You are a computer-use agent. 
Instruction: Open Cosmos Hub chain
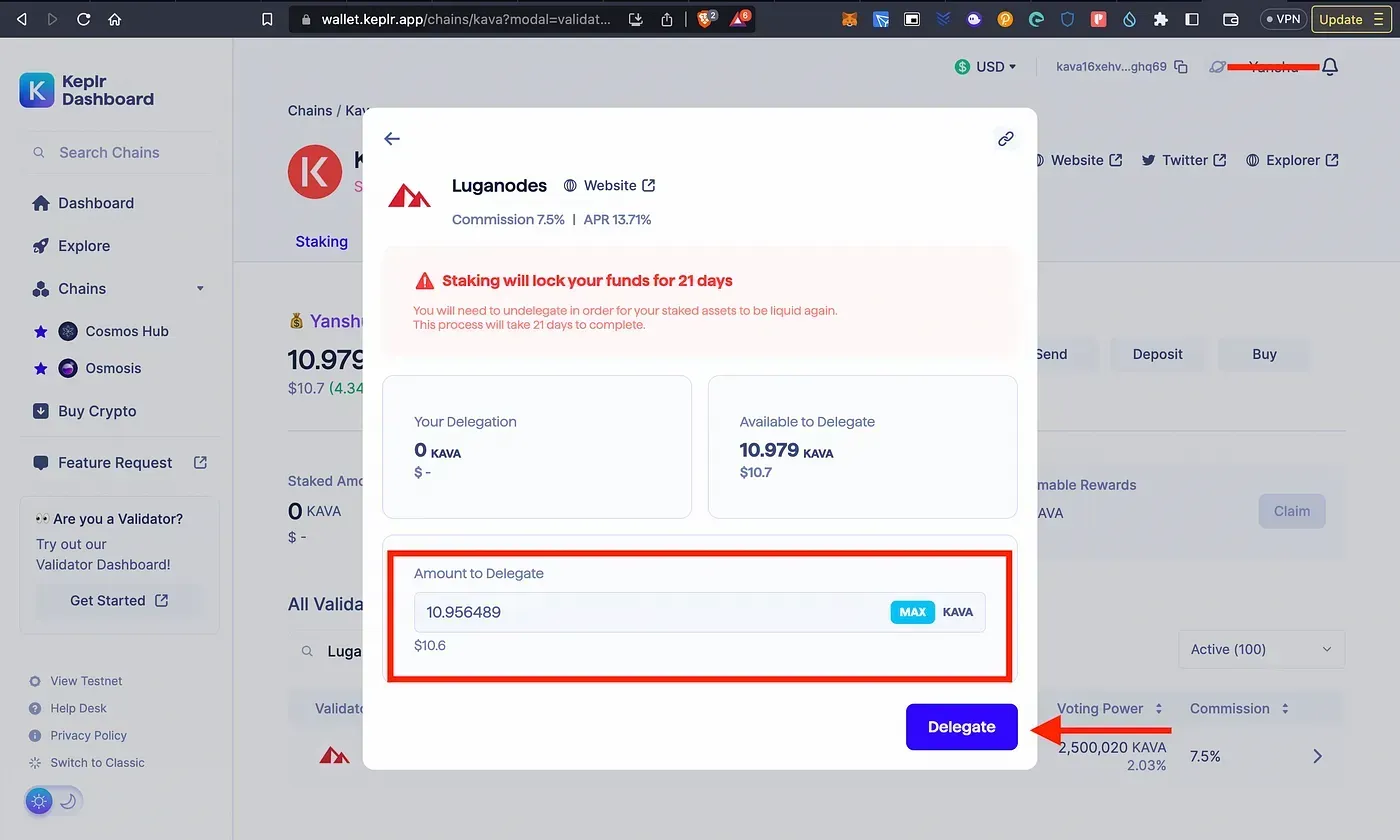[113, 331]
